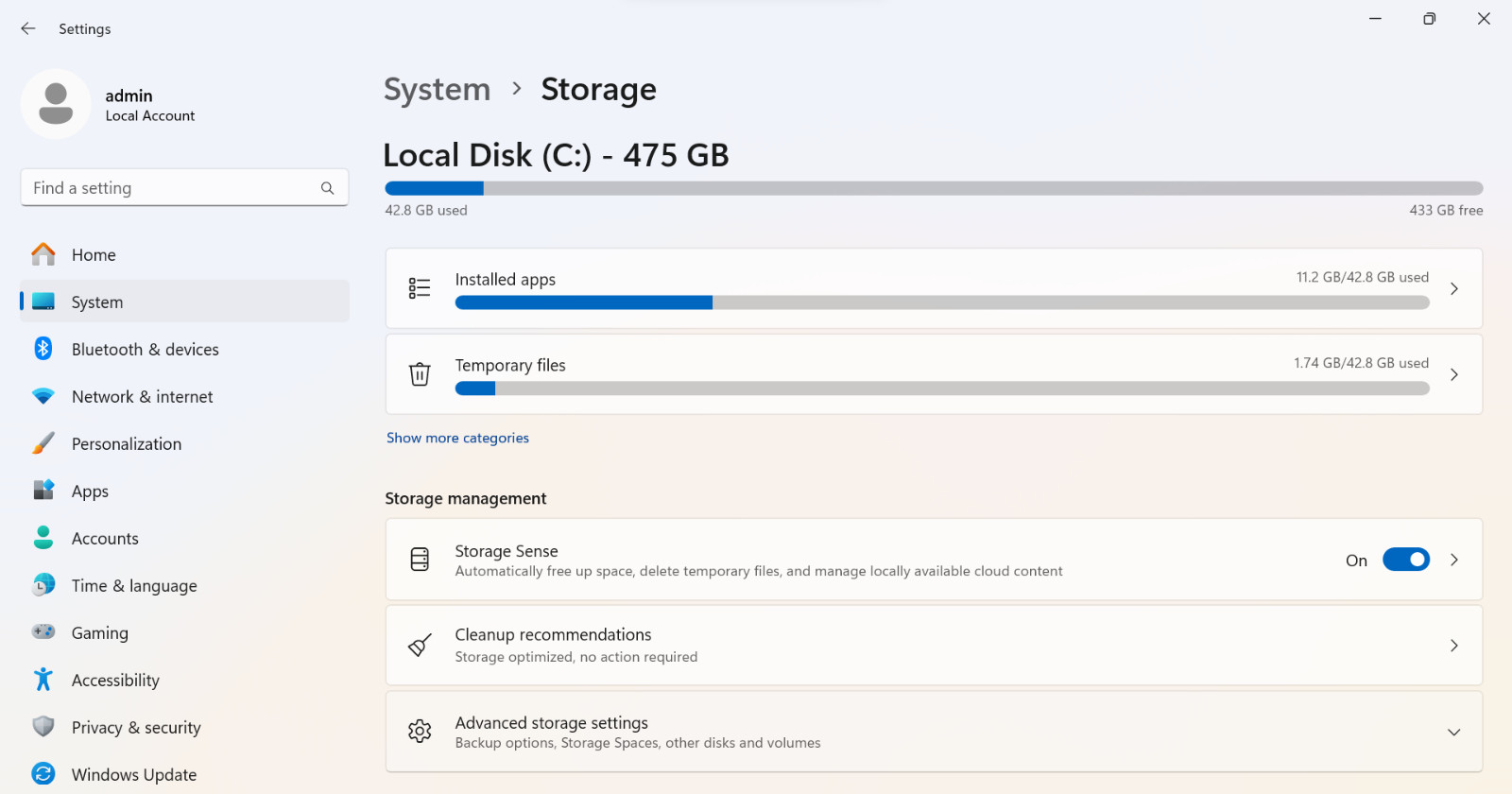Click Show more categories link
1512x794 pixels.
click(457, 438)
